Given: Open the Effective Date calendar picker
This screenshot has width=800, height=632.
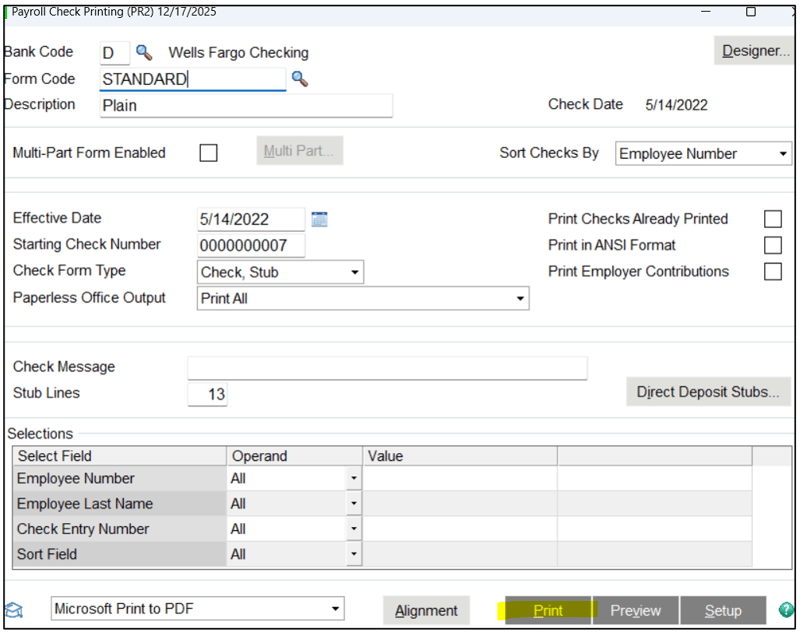Looking at the screenshot, I should coord(320,219).
